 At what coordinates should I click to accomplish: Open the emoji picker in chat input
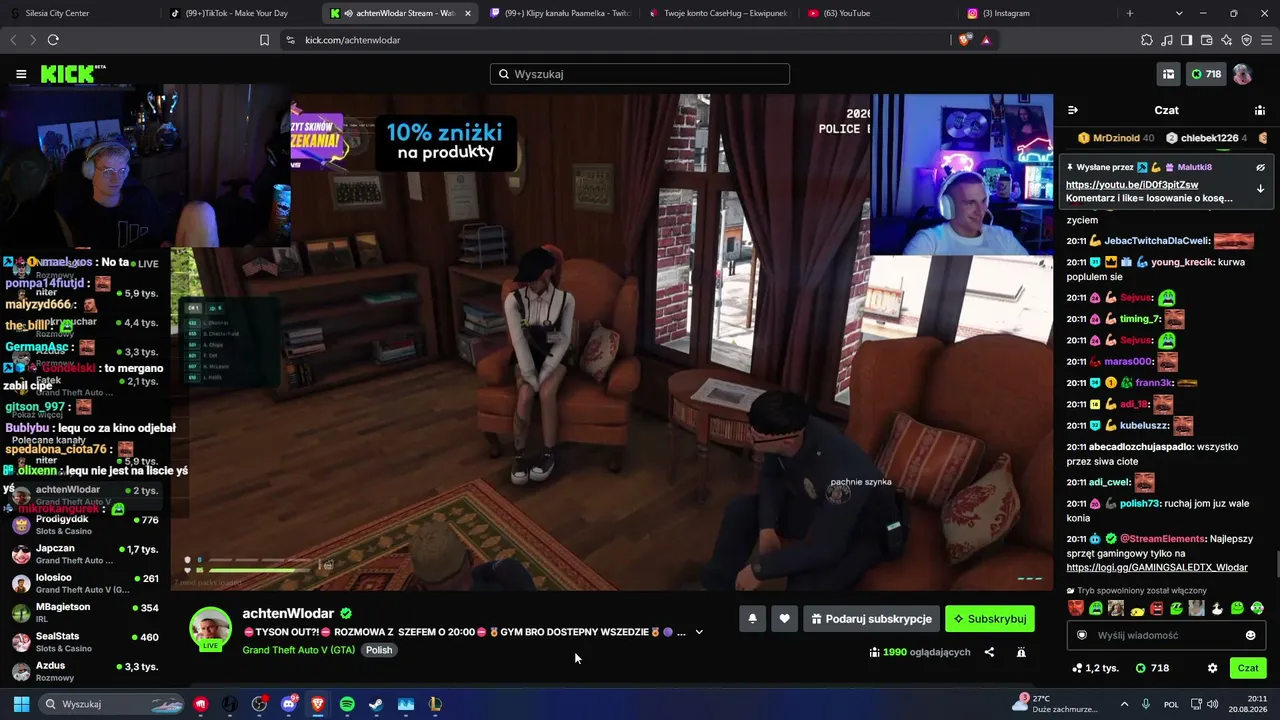point(1251,635)
